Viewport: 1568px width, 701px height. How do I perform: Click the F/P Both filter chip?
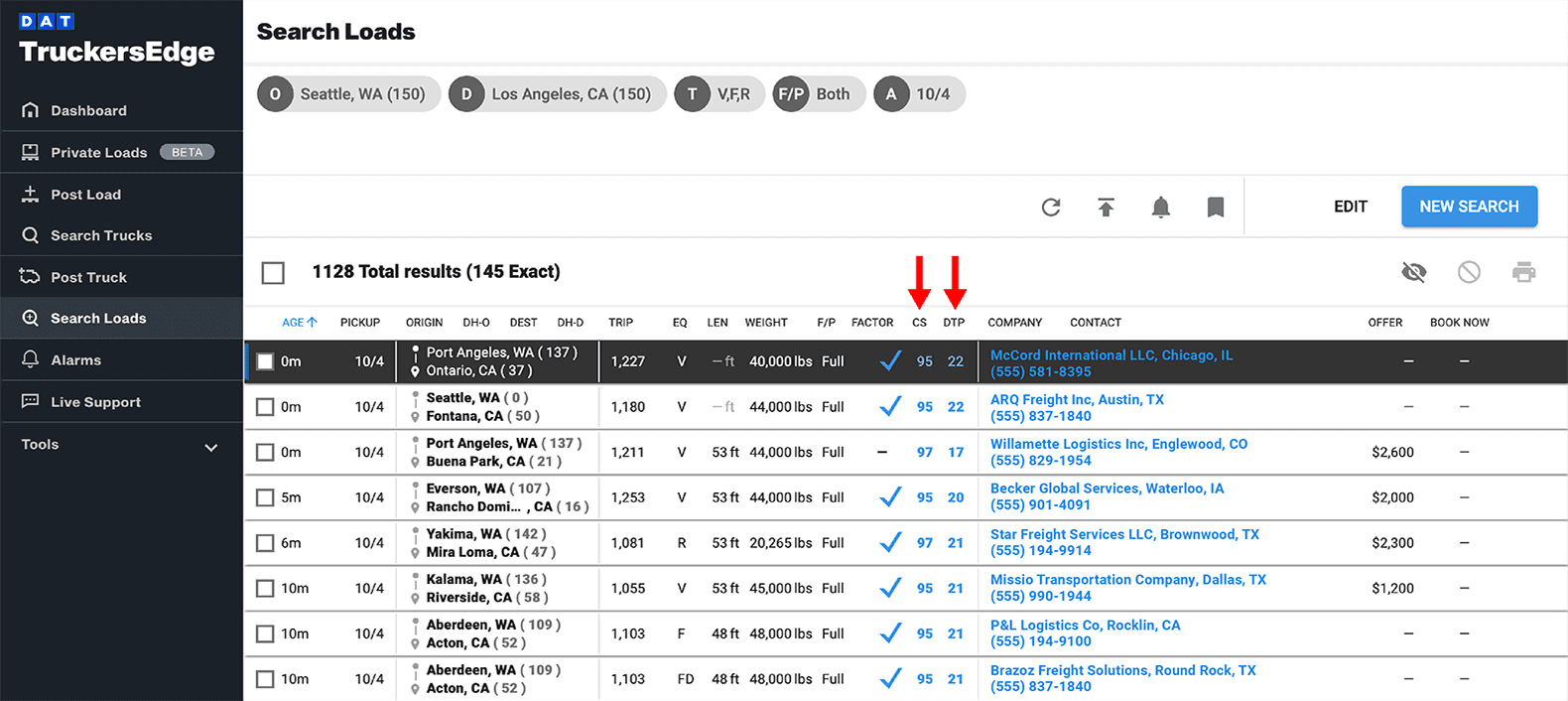pos(819,94)
